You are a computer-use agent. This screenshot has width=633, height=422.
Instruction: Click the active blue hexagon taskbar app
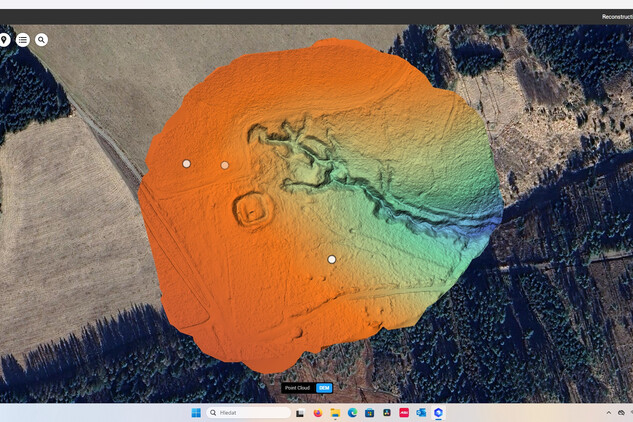tap(438, 412)
